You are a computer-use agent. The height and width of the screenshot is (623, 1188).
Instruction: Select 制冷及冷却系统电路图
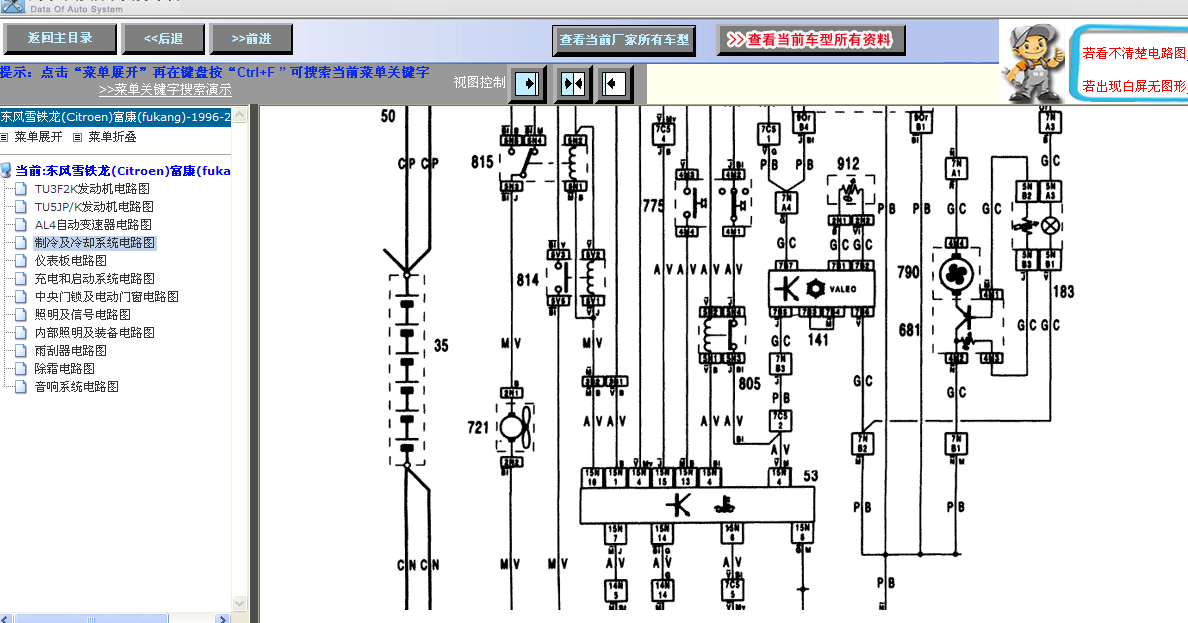[x=95, y=243]
